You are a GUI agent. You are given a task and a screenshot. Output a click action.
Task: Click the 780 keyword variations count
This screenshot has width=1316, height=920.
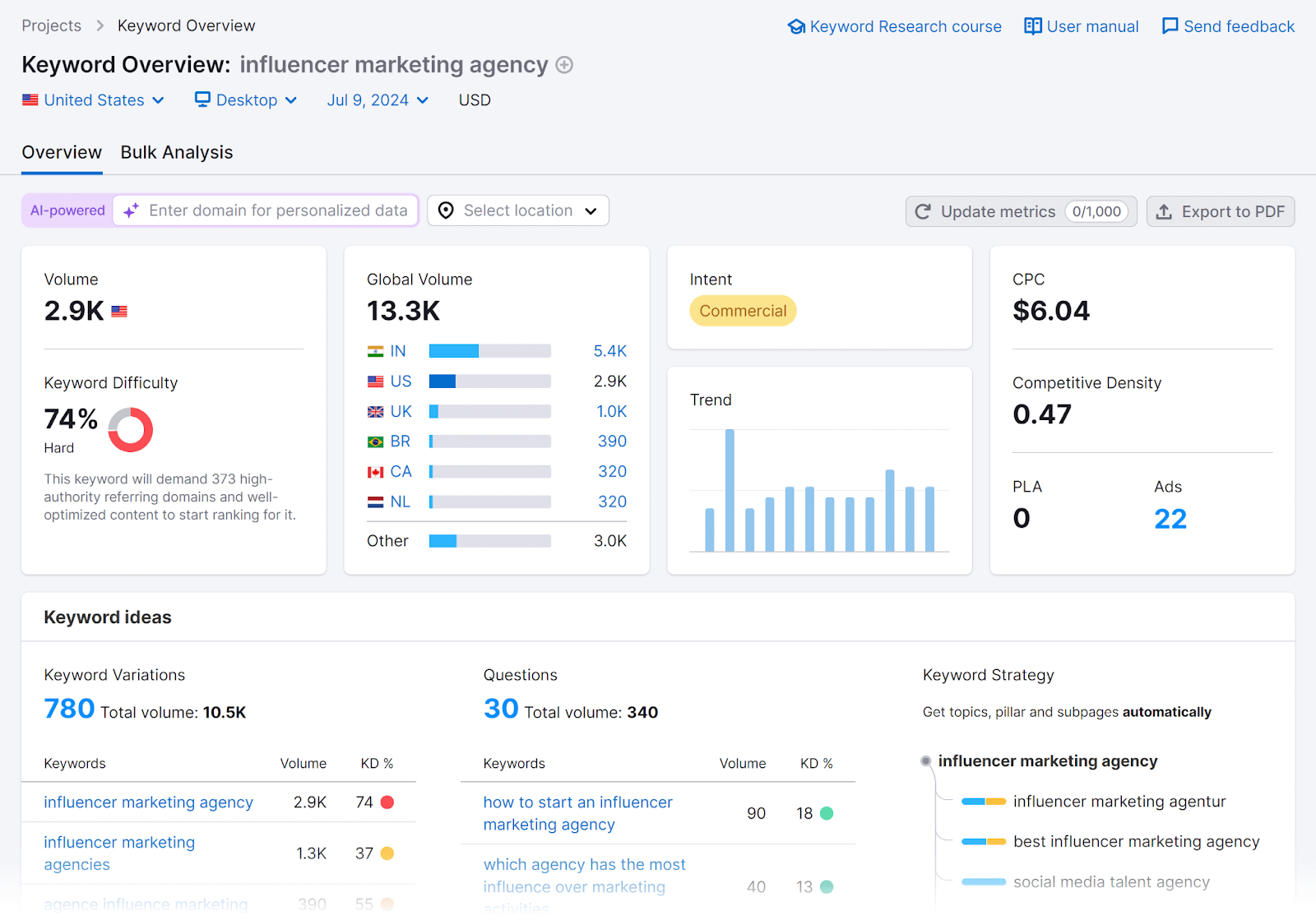pyautogui.click(x=69, y=709)
